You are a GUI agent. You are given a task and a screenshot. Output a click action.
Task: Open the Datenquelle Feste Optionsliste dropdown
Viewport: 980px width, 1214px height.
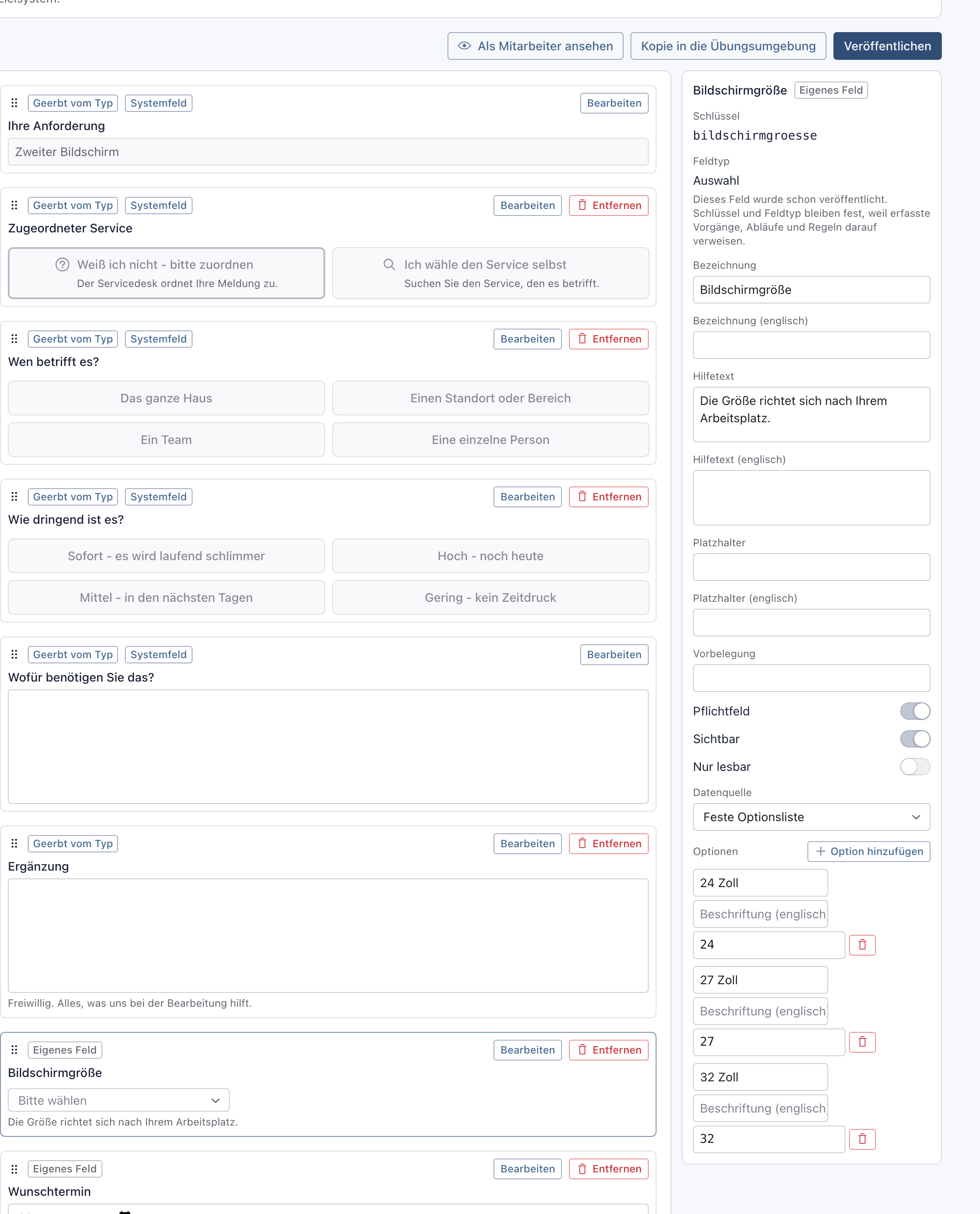point(811,817)
